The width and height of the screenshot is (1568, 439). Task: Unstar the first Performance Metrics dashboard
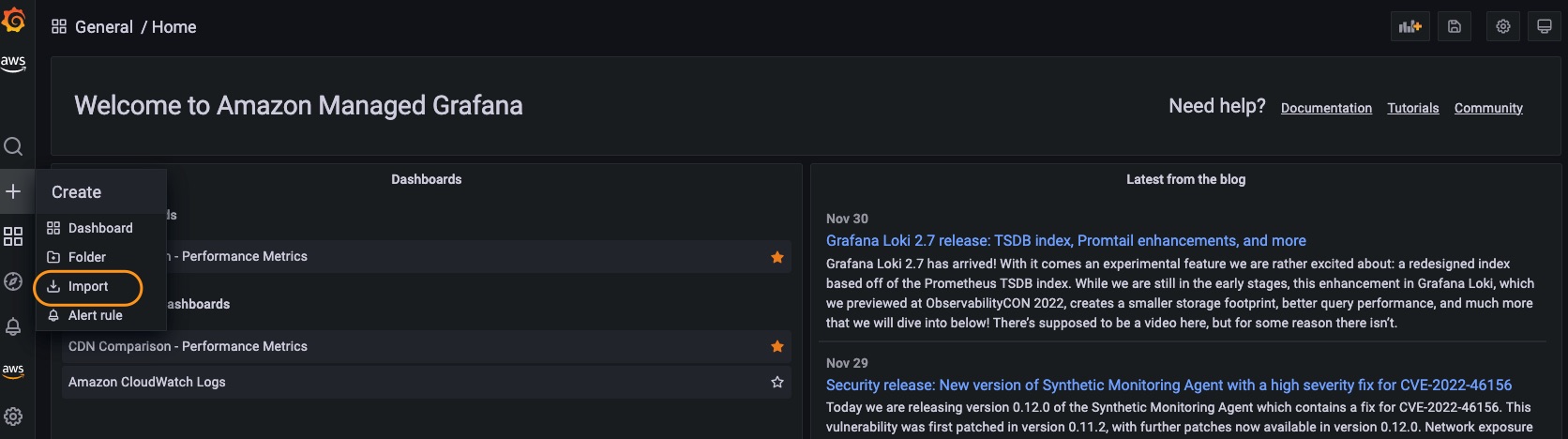(776, 257)
